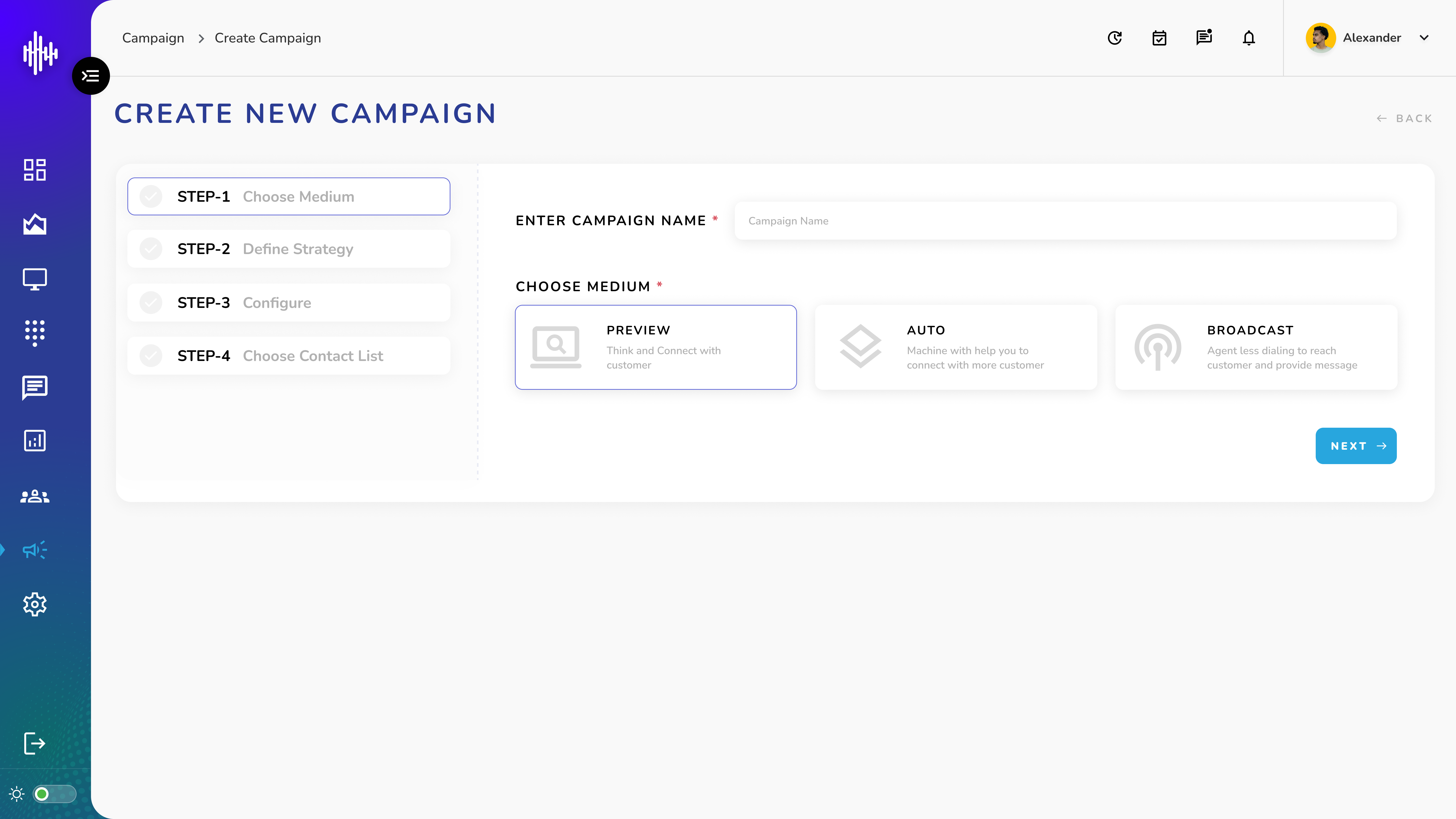Viewport: 1456px width, 819px height.
Task: Select the BROADCAST medium card
Action: click(1256, 347)
